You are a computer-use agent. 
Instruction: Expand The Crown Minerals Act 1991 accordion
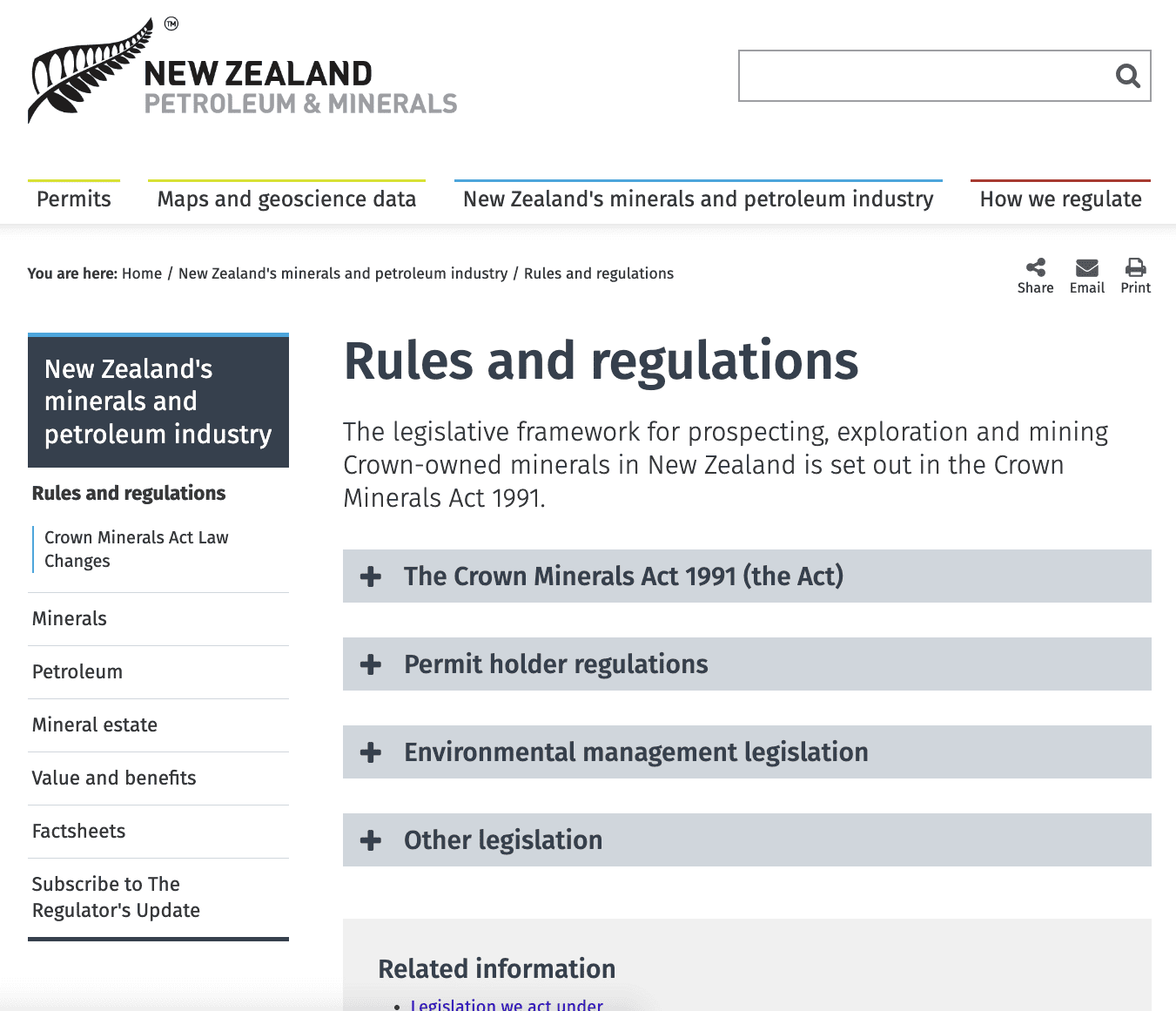pos(623,576)
